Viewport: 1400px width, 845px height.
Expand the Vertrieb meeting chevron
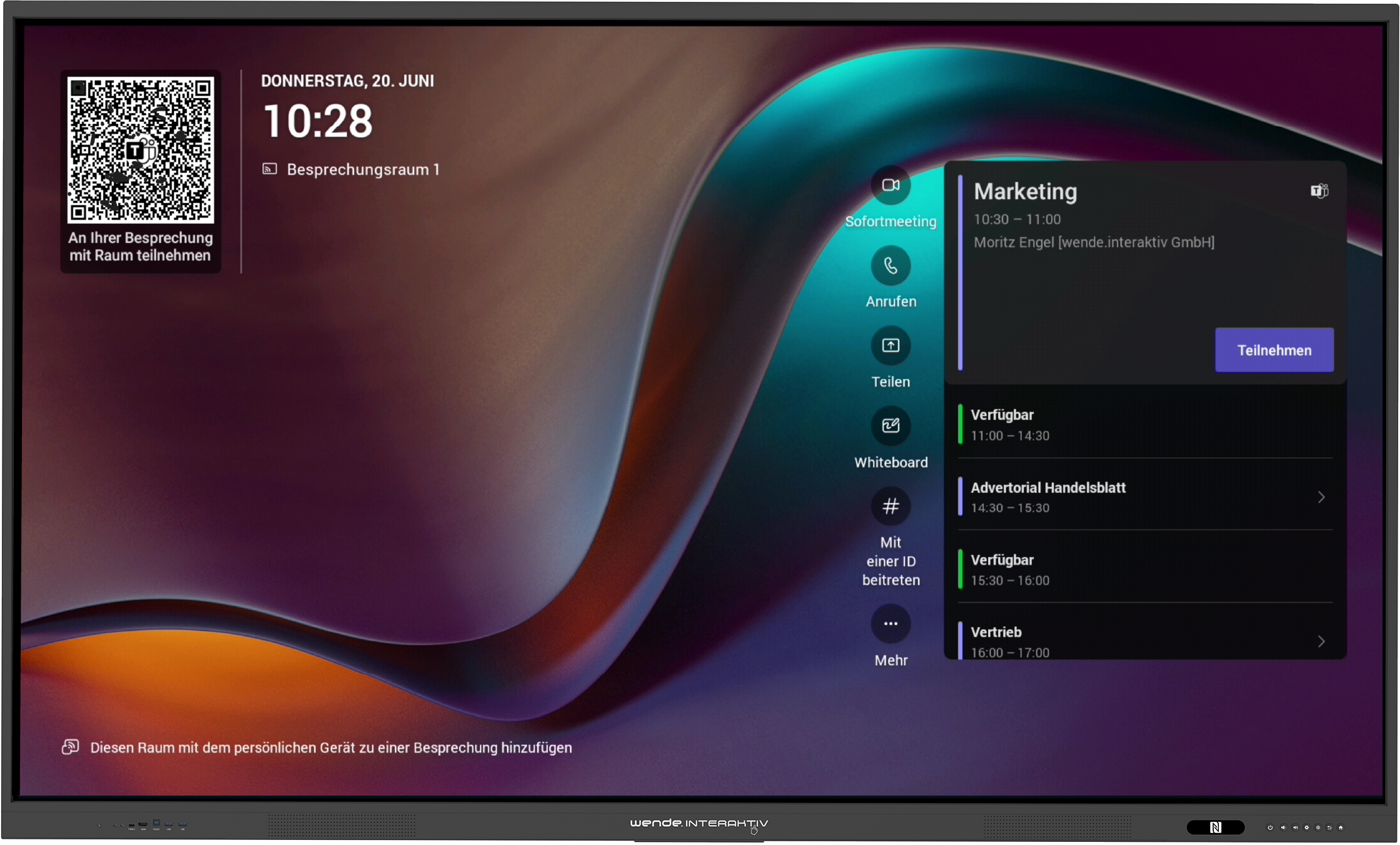[x=1321, y=641]
